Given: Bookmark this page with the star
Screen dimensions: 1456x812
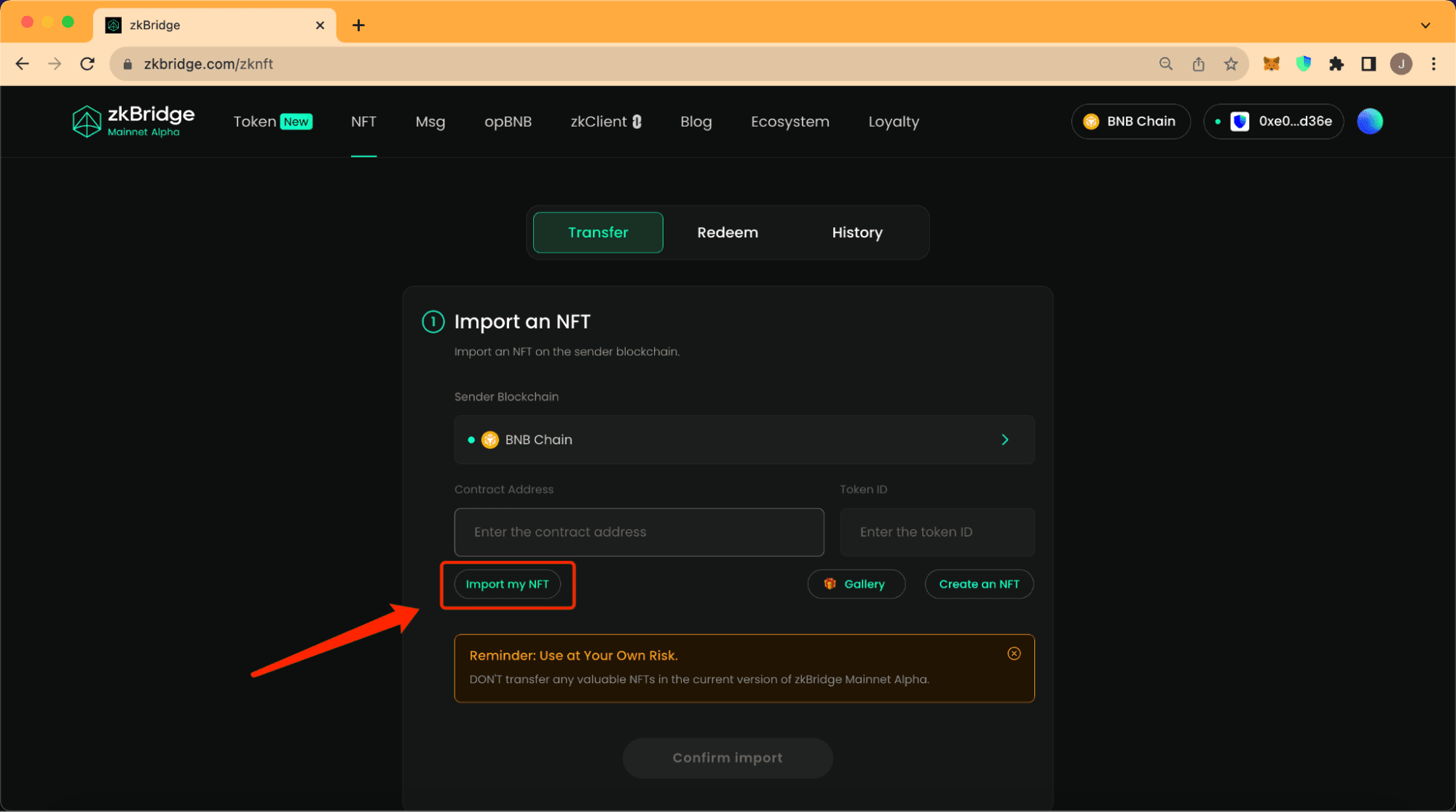Looking at the screenshot, I should [1231, 64].
